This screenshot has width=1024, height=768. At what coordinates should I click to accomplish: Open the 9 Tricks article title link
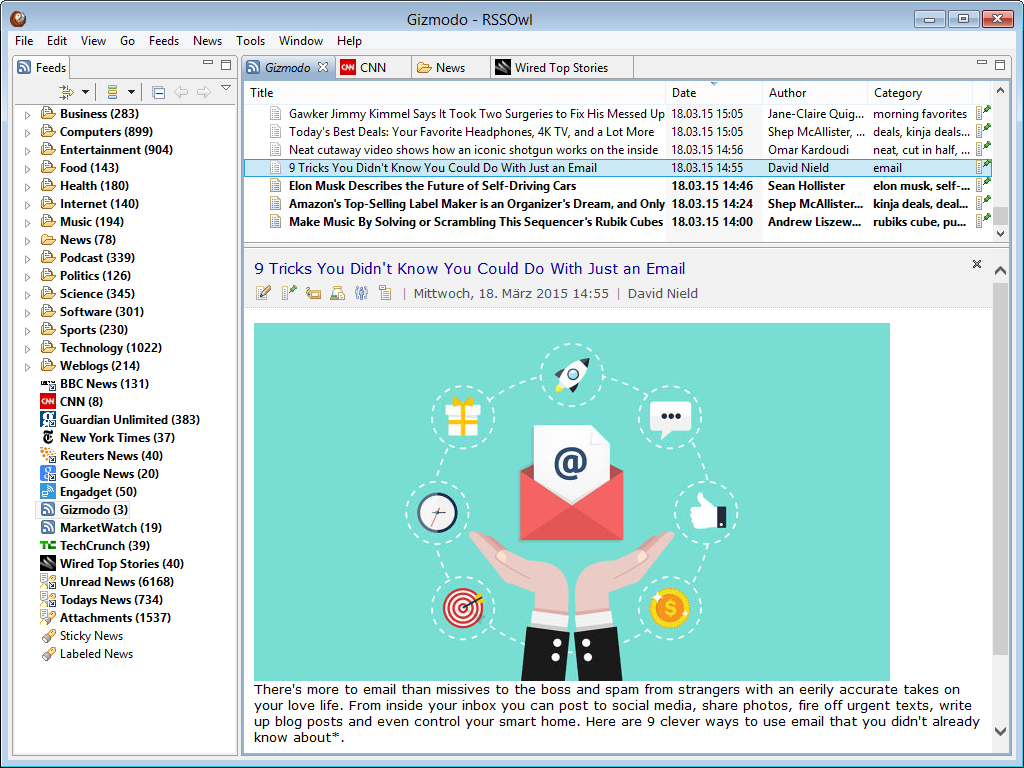[x=468, y=269]
